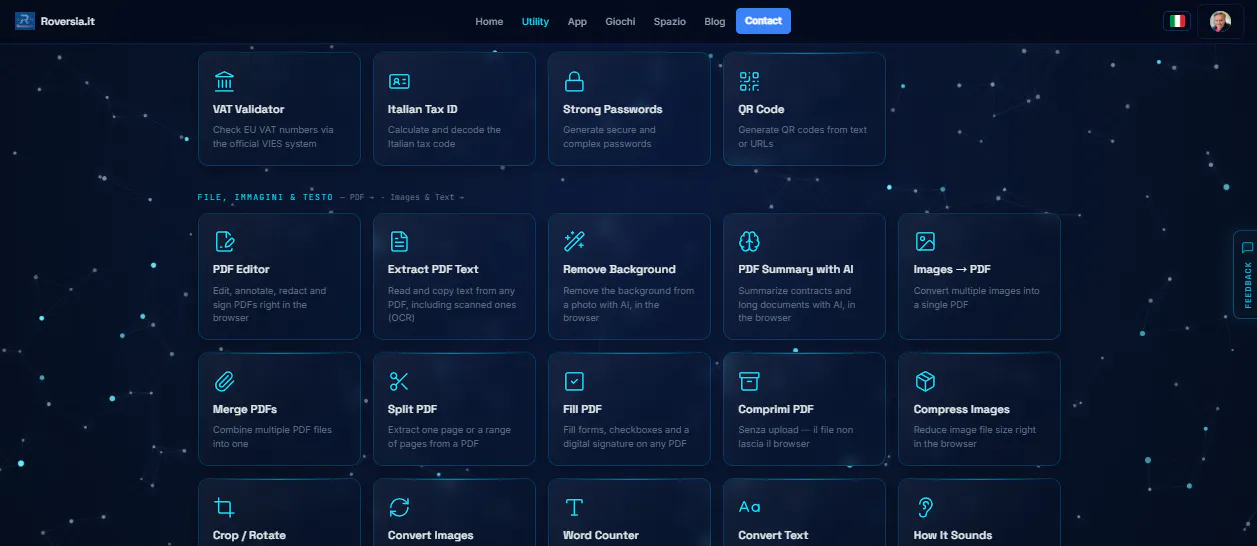Click the Convert Text Aa icon

click(749, 507)
